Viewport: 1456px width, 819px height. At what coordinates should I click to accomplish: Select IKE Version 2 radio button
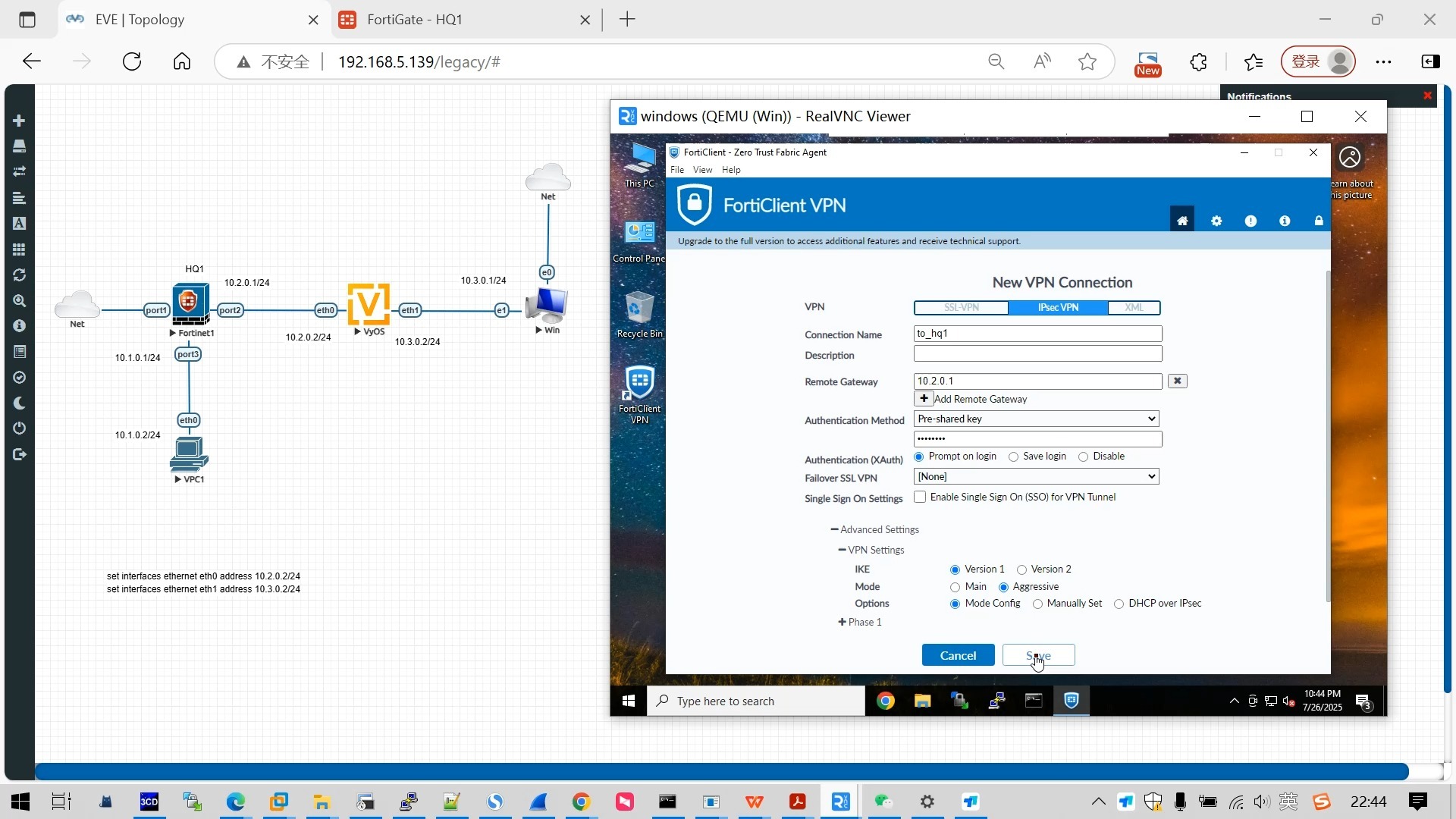click(x=1021, y=570)
